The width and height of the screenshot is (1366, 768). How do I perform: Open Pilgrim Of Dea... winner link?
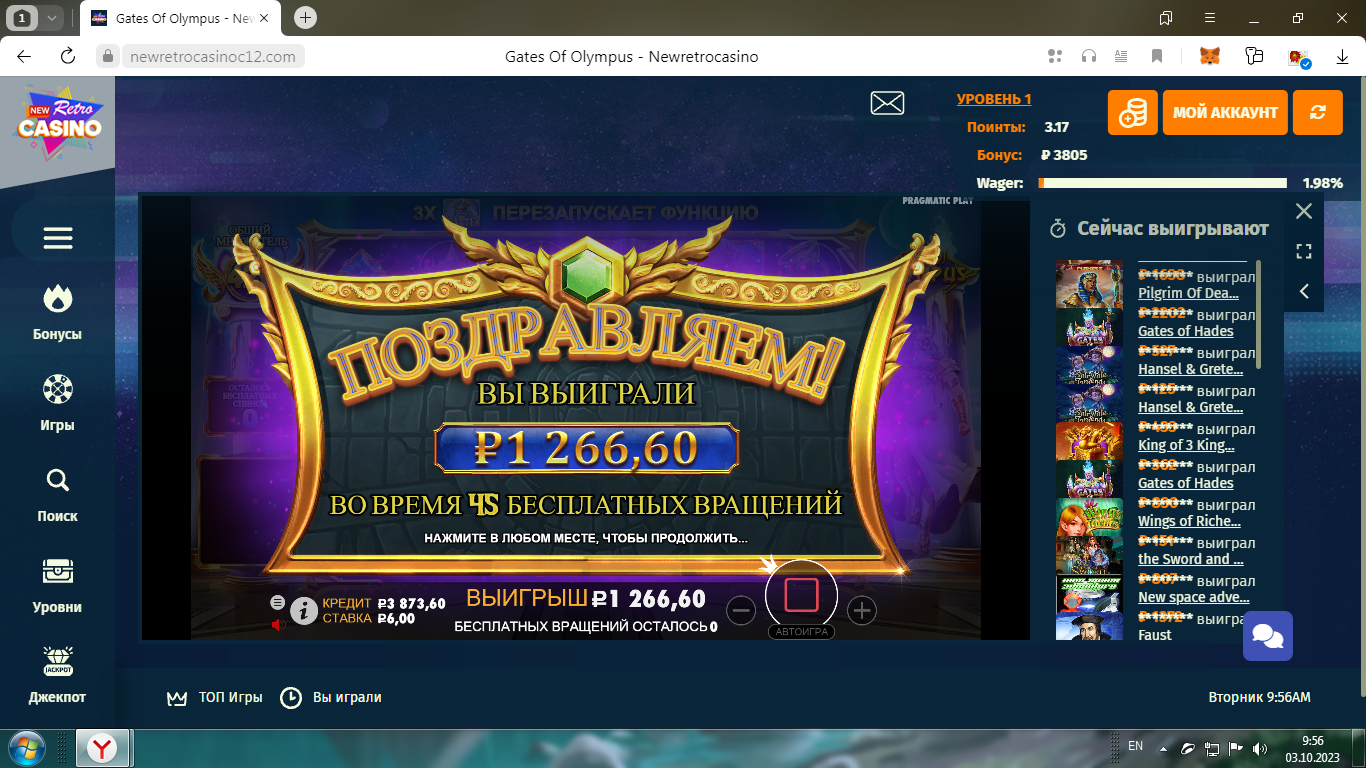click(x=1188, y=293)
